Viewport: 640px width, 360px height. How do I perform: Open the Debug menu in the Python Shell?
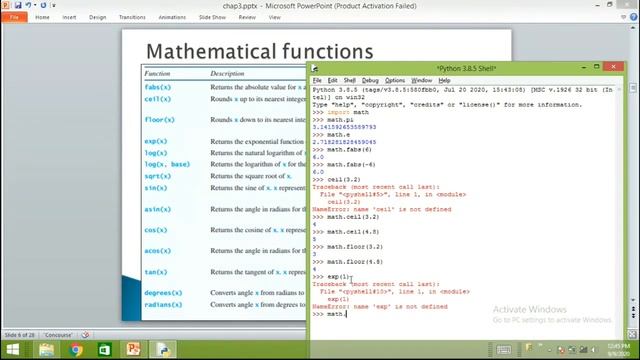[370, 80]
